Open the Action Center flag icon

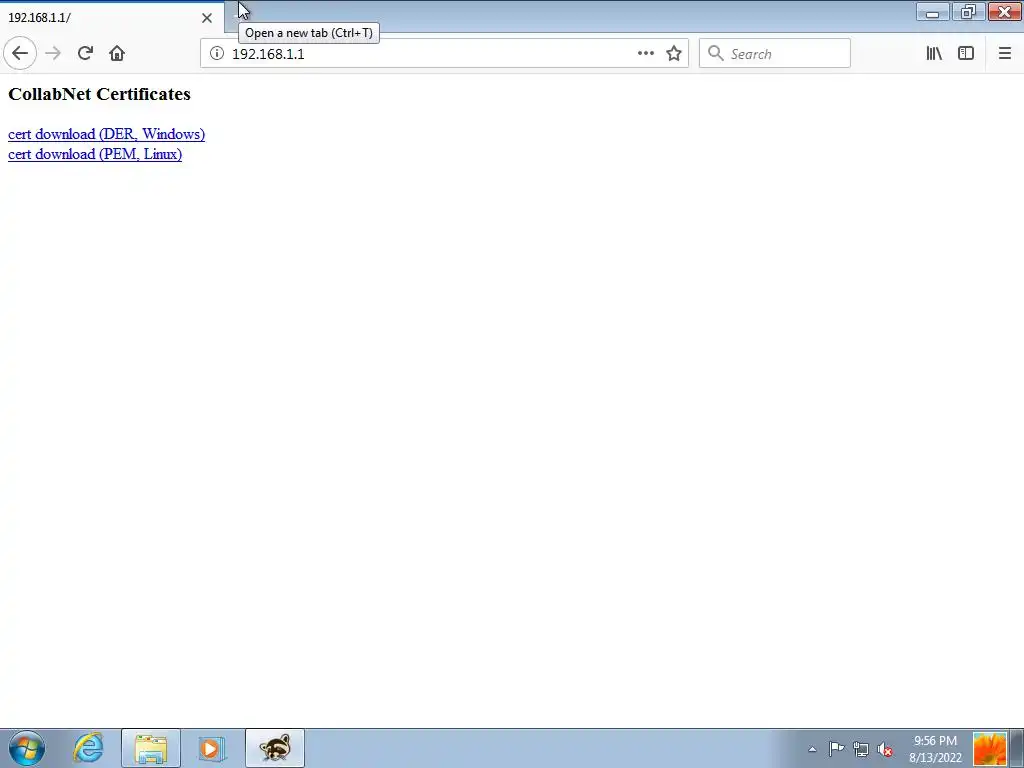[836, 749]
